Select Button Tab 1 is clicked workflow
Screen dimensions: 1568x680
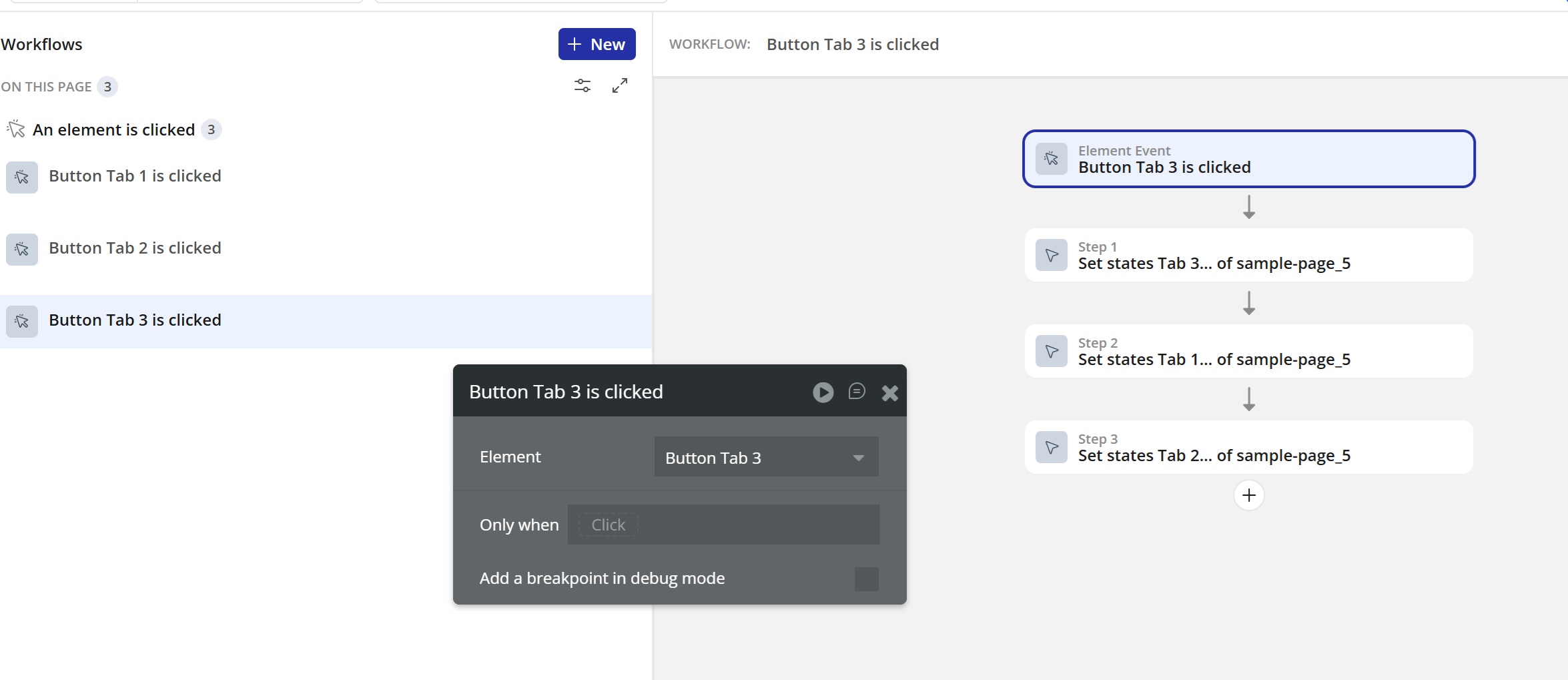tap(326, 176)
